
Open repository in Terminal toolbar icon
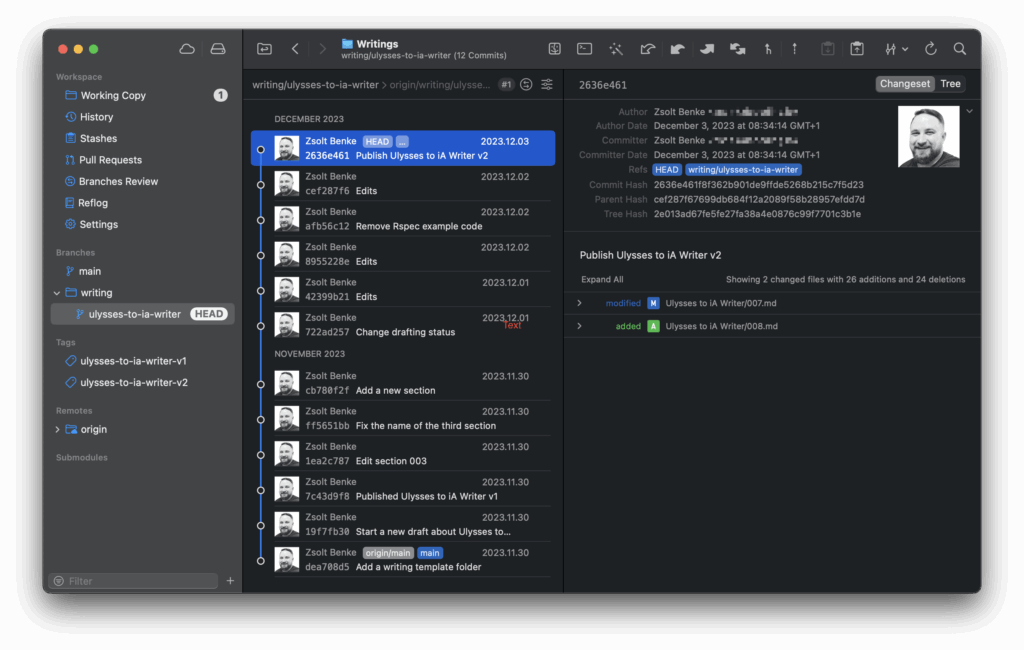584,49
